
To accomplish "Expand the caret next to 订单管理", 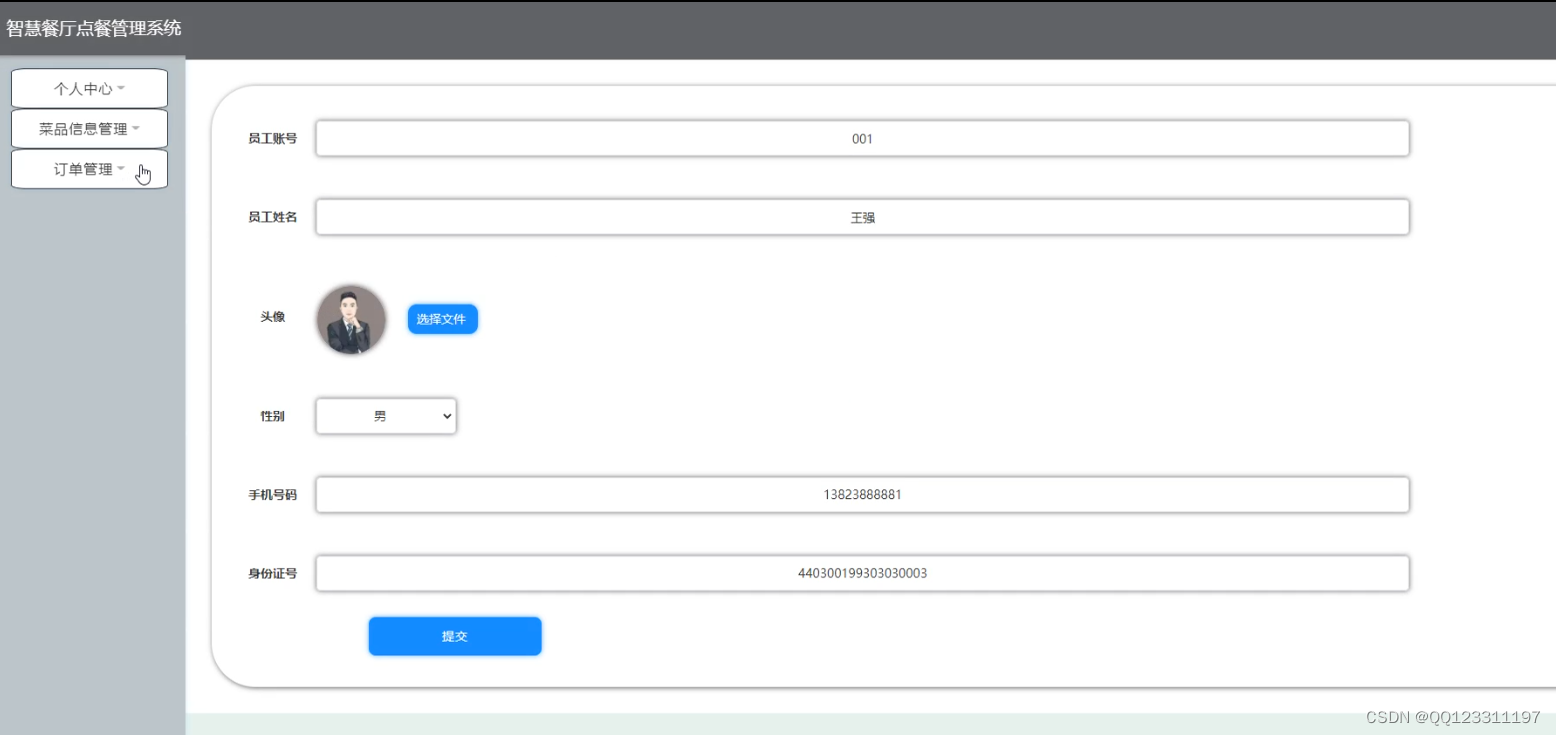I will tap(121, 169).
